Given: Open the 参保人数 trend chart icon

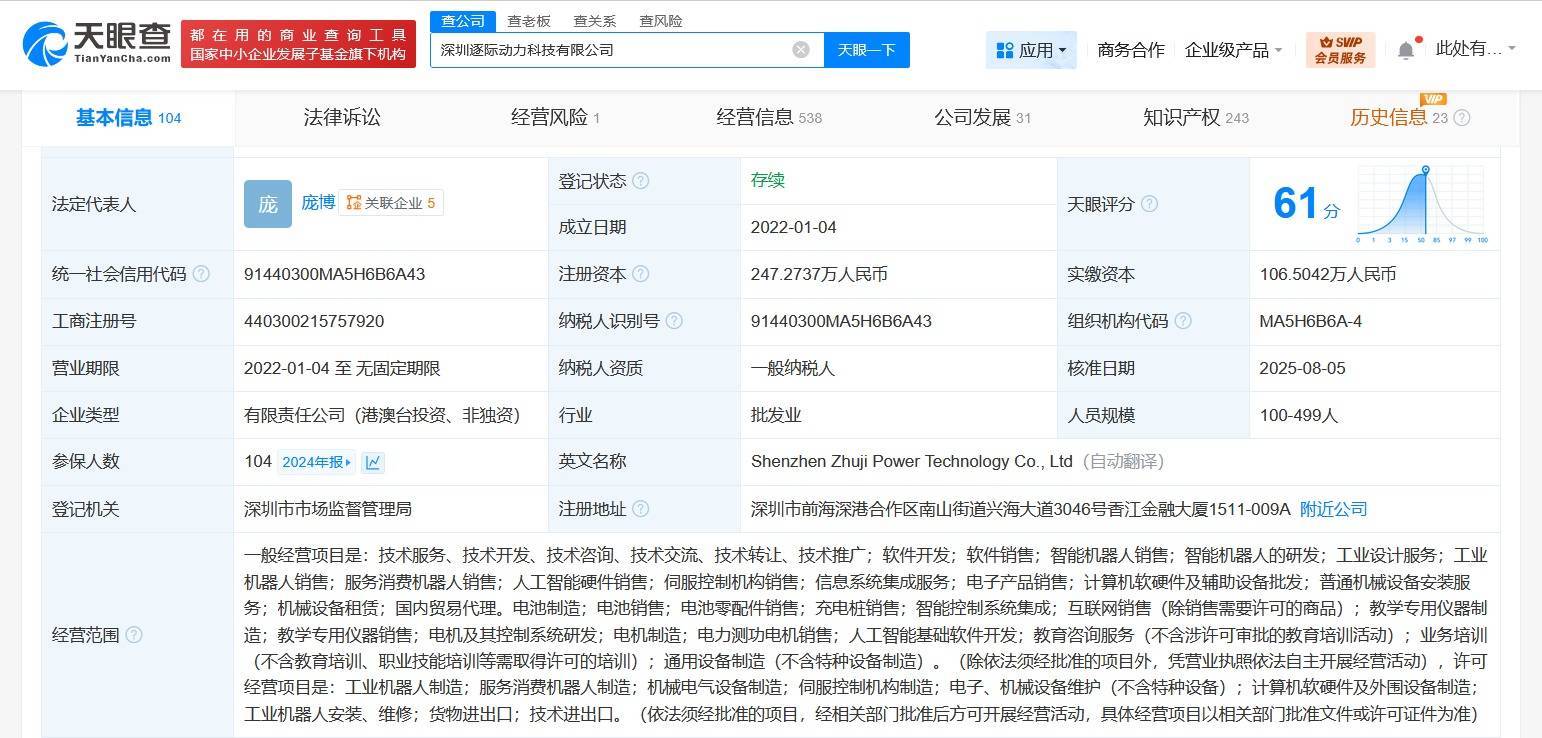Looking at the screenshot, I should (373, 462).
